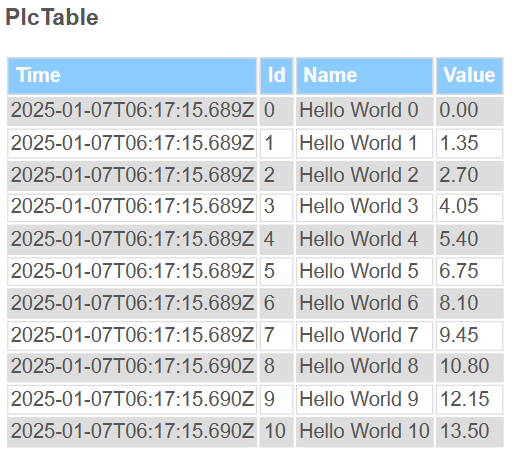Click the value 10.80 cell

(469, 367)
